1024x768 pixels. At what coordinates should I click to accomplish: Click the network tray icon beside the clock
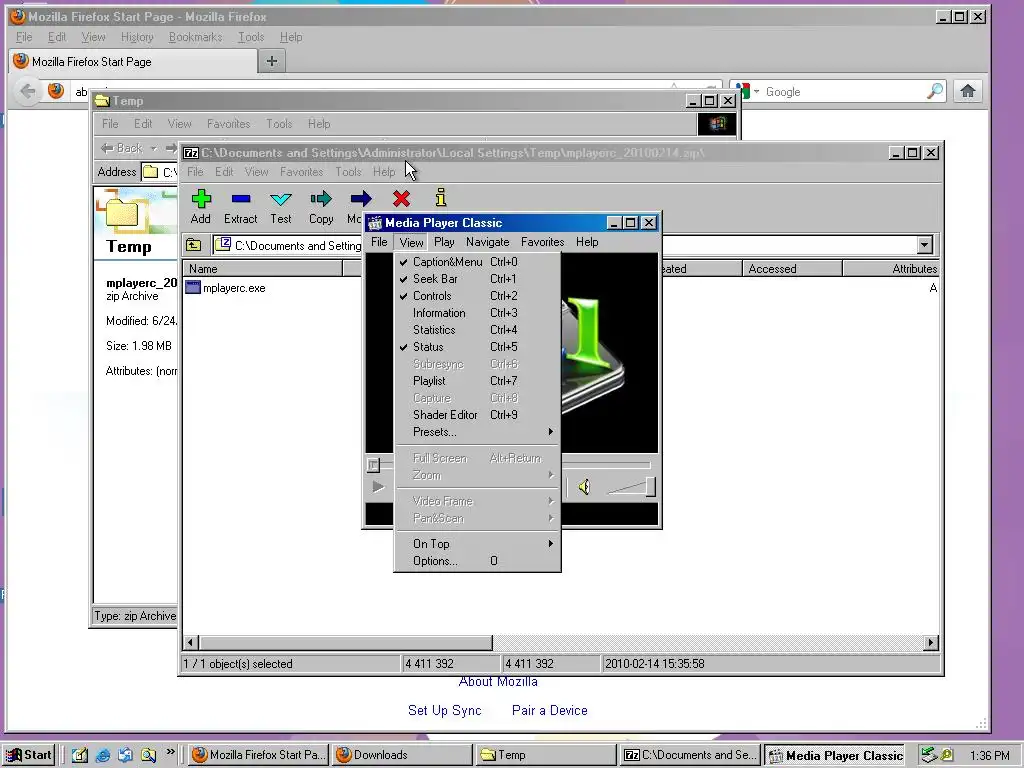pyautogui.click(x=929, y=755)
